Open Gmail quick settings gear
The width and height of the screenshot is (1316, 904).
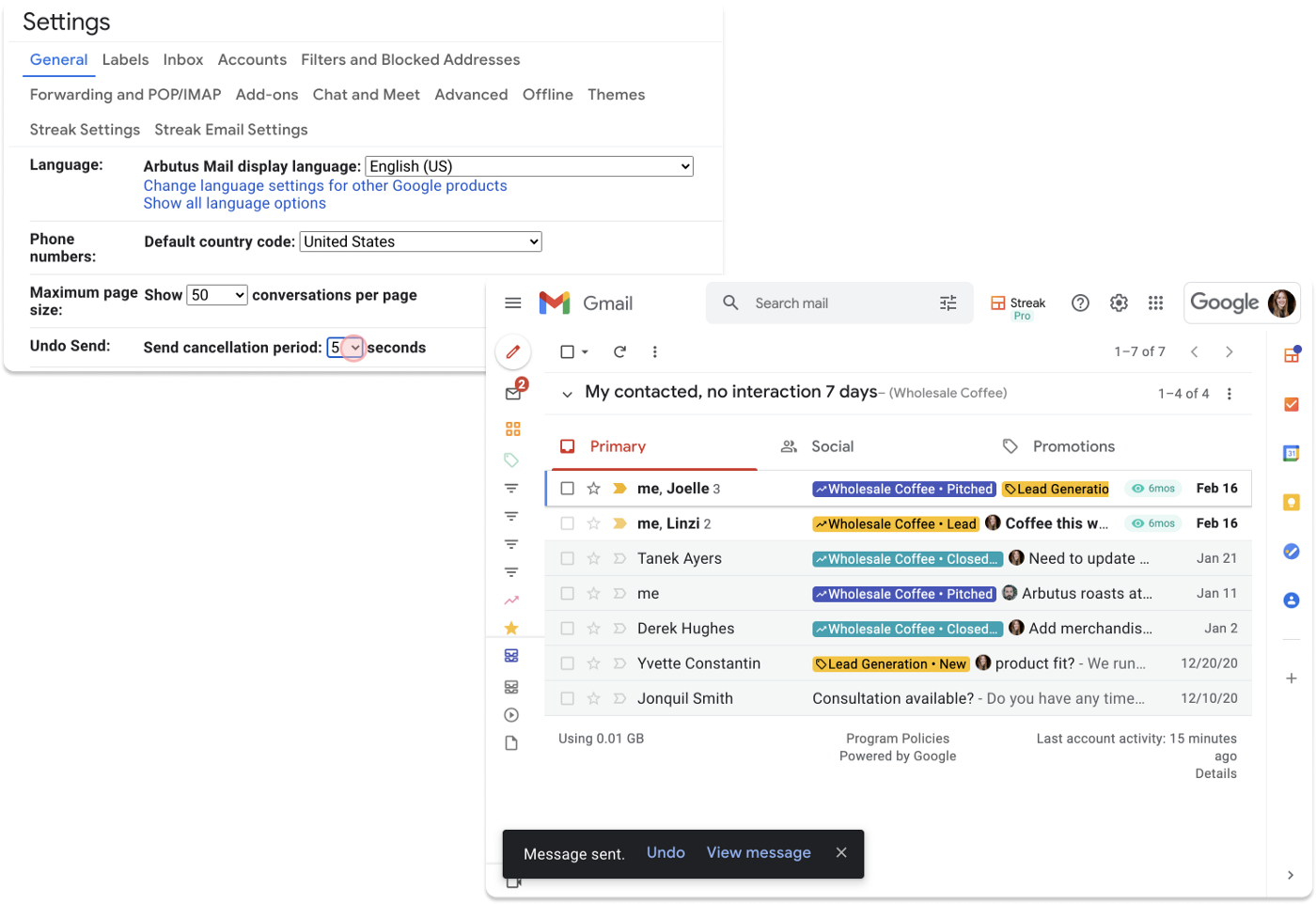[x=1118, y=303]
